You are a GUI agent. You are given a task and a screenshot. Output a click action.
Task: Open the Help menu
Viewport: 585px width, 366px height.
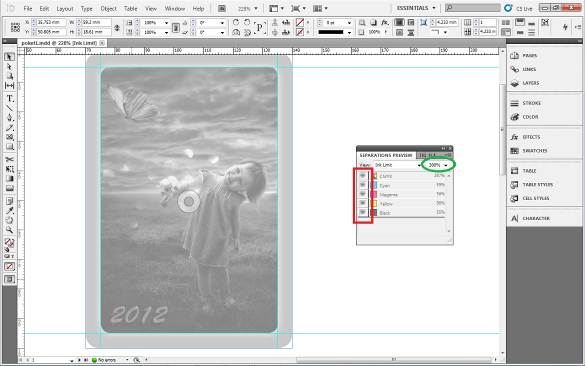(x=198, y=8)
